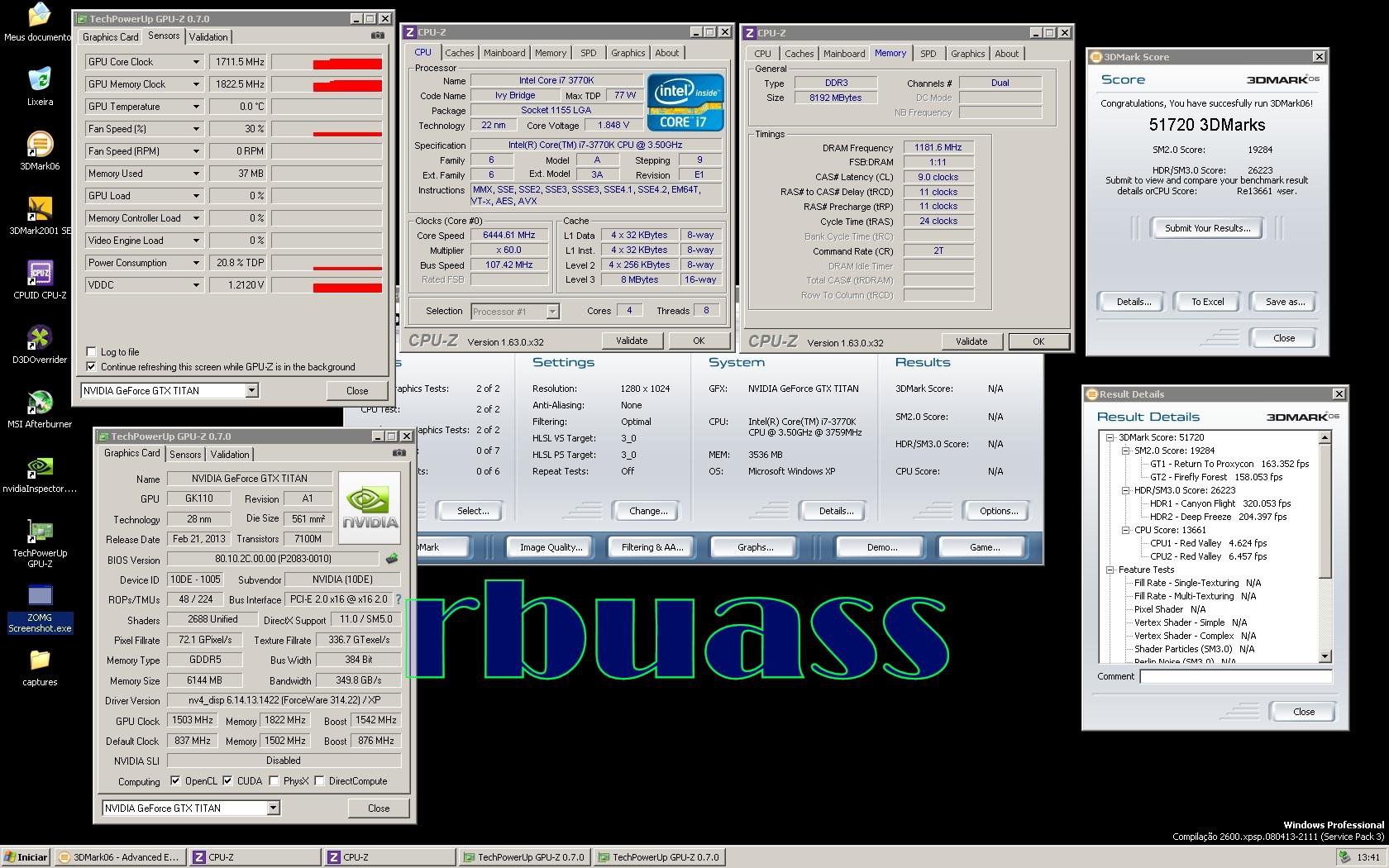Click system tray icon near clock
This screenshot has height=868, width=1389.
(x=1344, y=857)
